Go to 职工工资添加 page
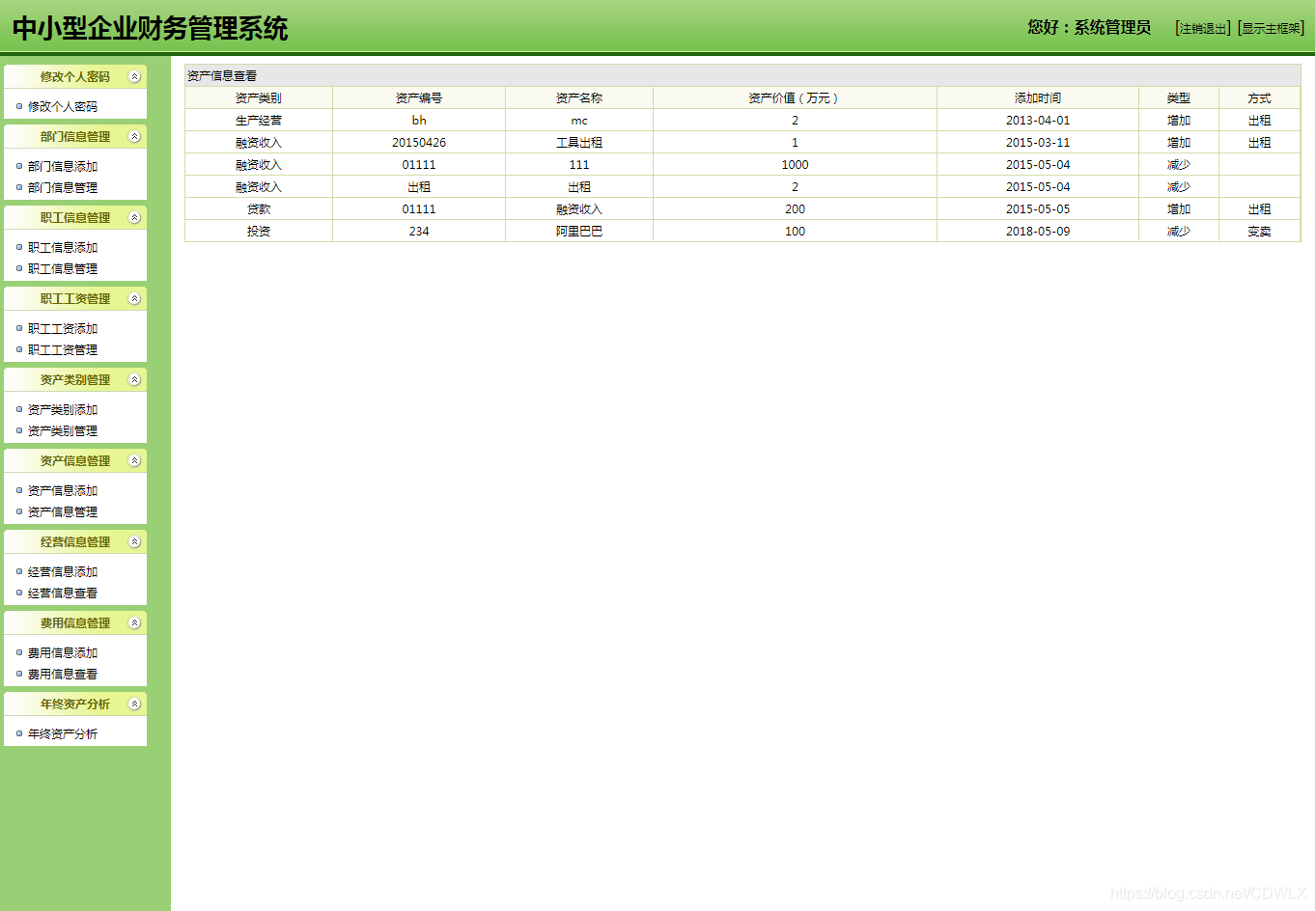 (x=63, y=329)
